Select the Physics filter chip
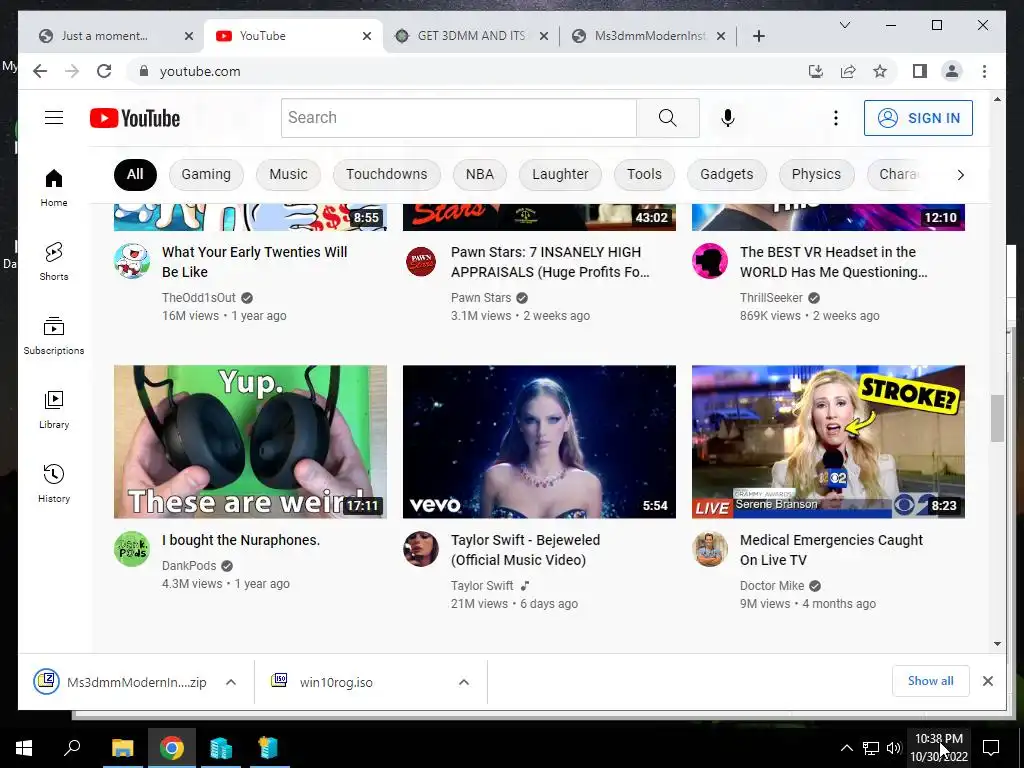 coord(816,174)
